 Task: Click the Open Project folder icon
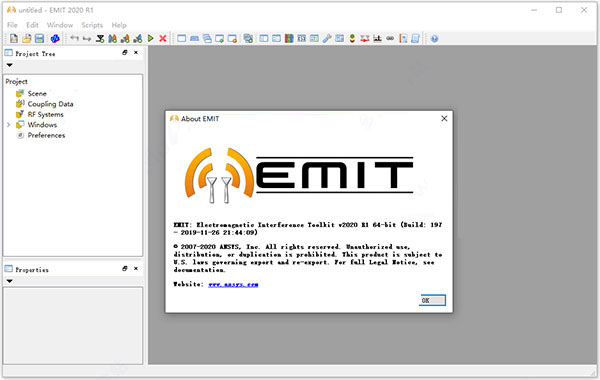[26, 38]
